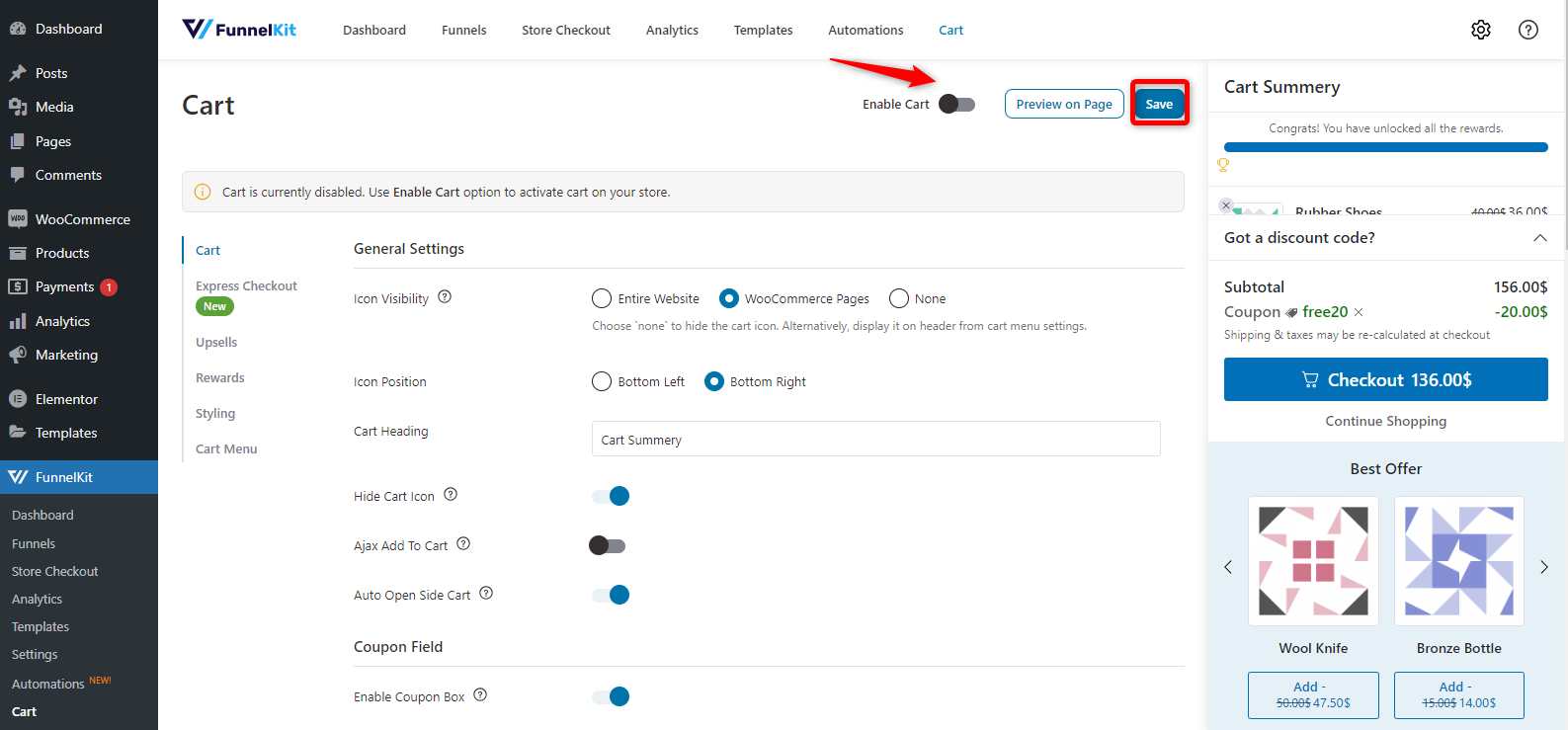The height and width of the screenshot is (730, 1568).
Task: Click the FunnelKit logo
Action: pos(239,30)
